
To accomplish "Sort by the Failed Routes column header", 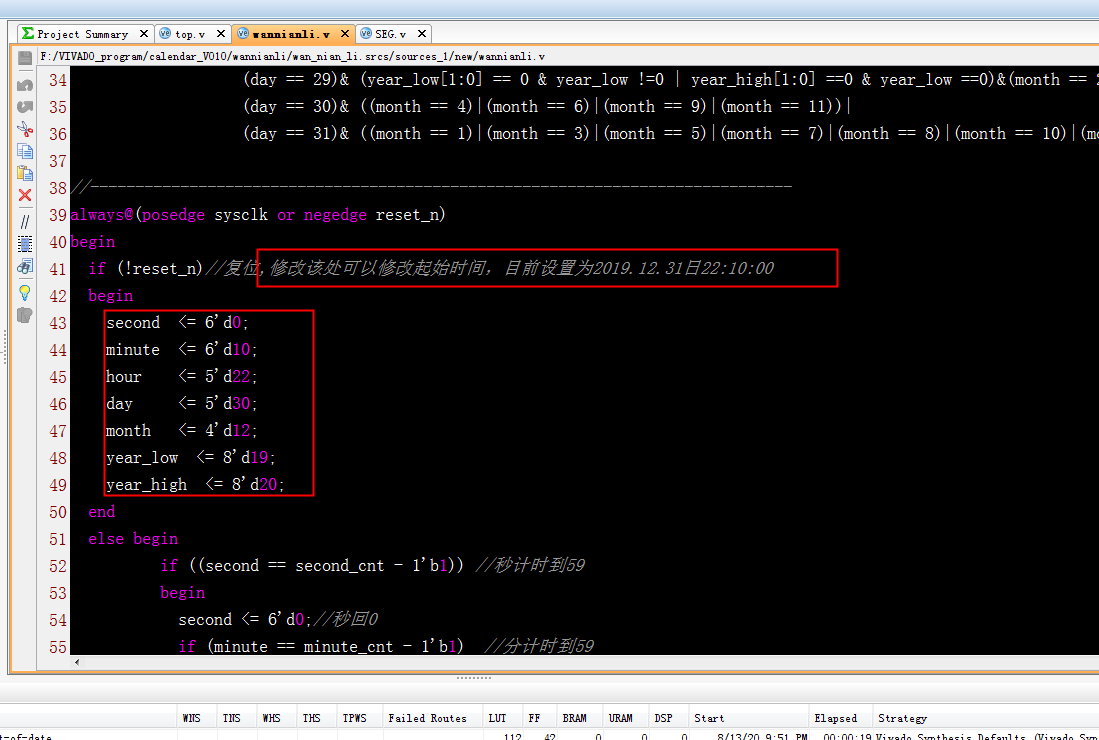I will click(428, 718).
